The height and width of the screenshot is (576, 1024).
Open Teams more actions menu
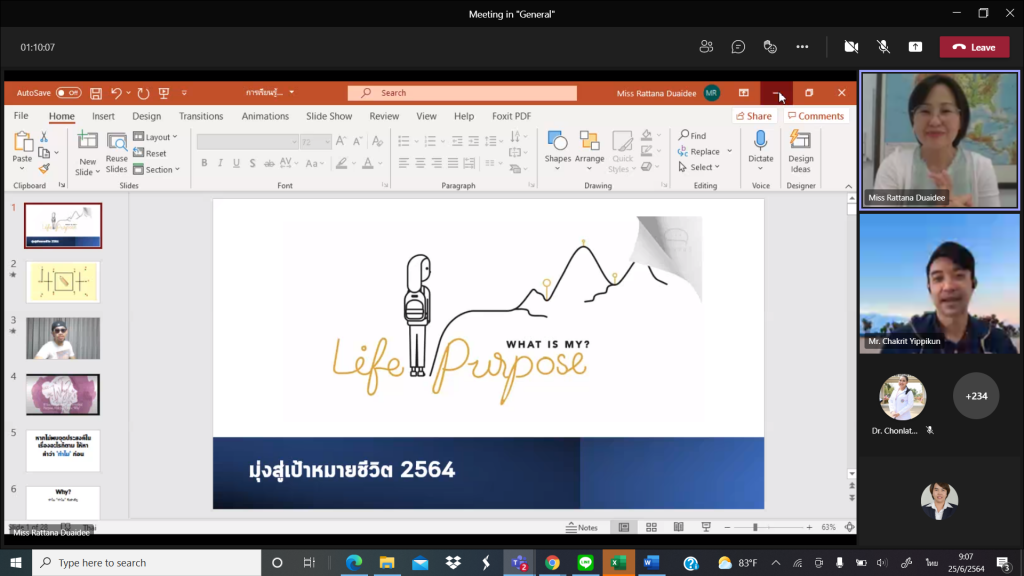point(802,47)
